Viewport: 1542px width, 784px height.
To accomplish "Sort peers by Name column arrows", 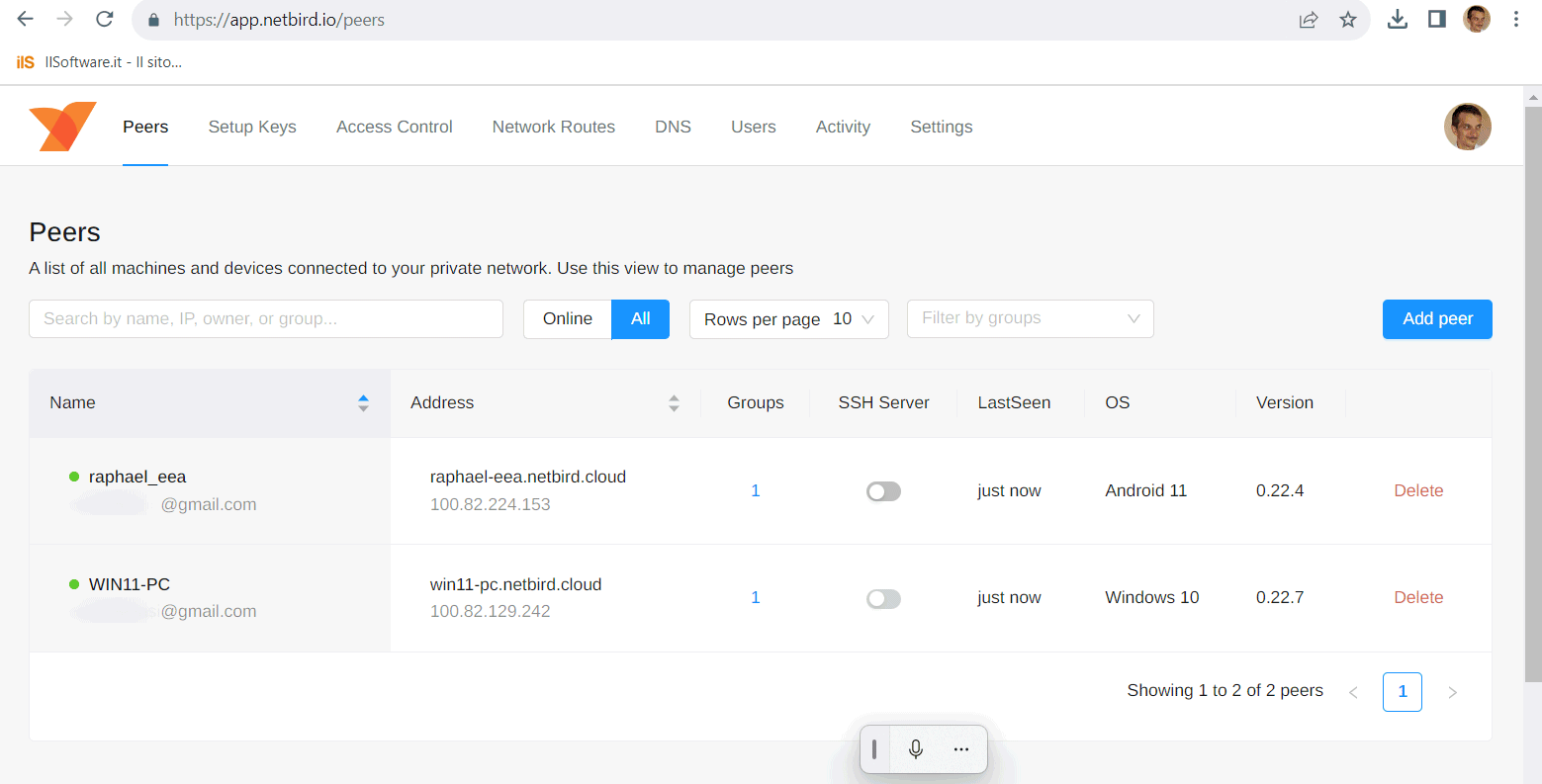I will [363, 402].
